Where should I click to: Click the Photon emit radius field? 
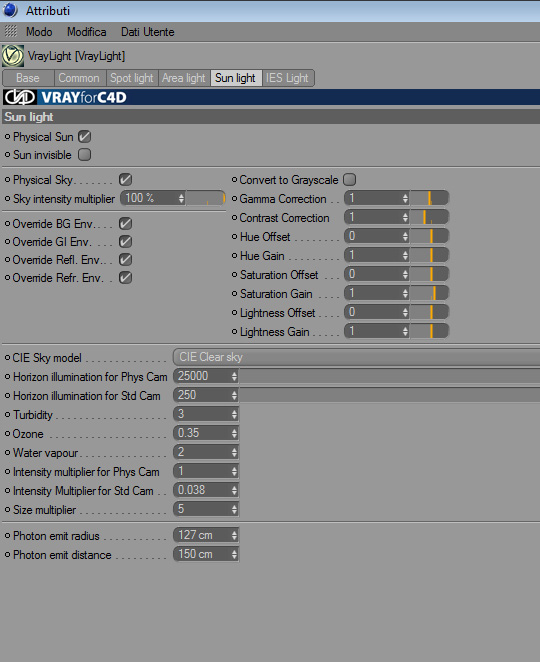tap(206, 535)
